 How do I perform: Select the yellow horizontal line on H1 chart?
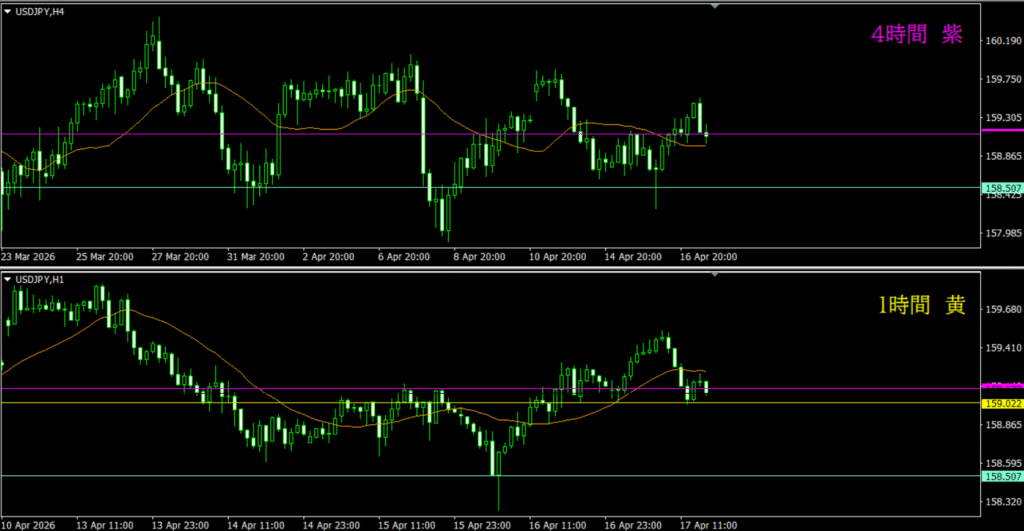(300, 403)
